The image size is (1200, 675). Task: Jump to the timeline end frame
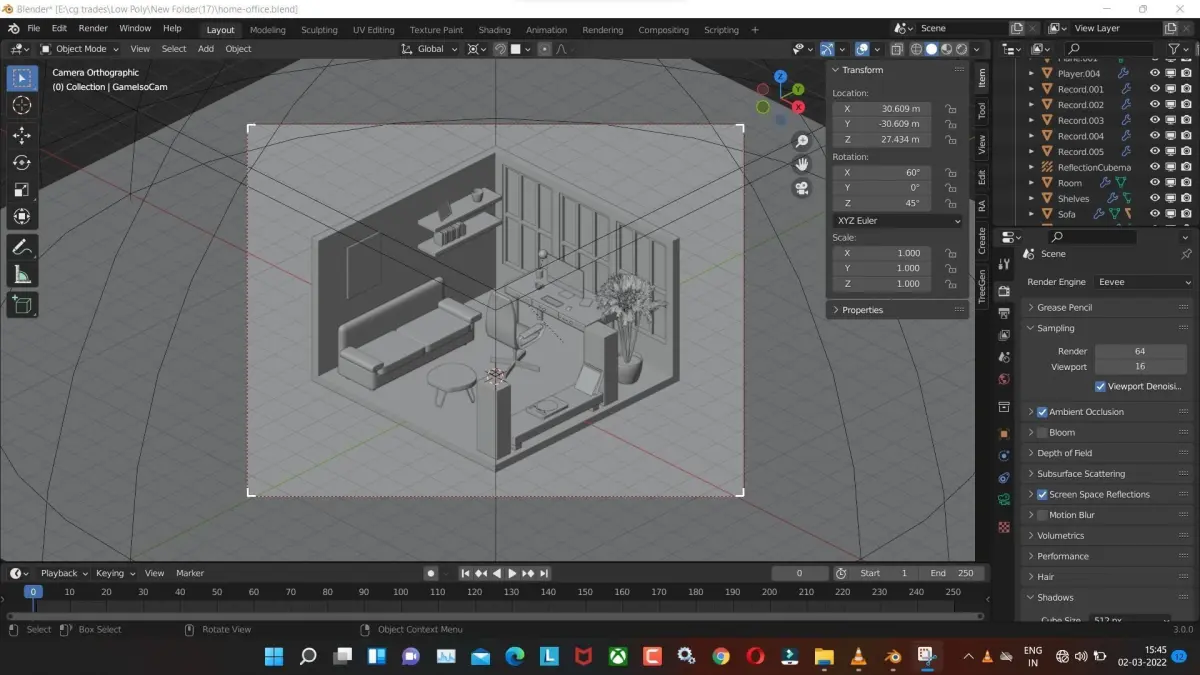pyautogui.click(x=543, y=573)
